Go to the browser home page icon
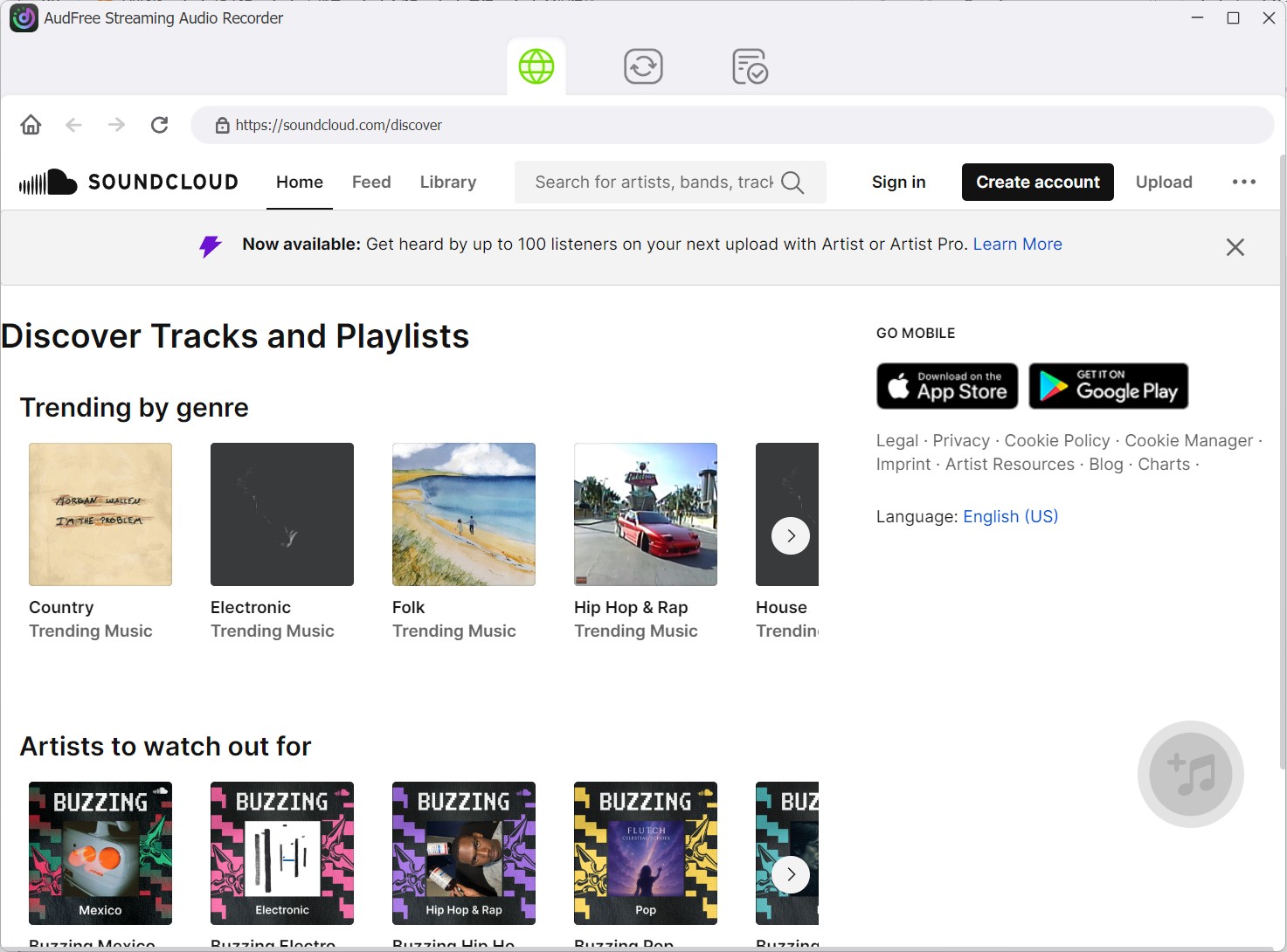Screen dimensions: 1287x952 [x=31, y=125]
